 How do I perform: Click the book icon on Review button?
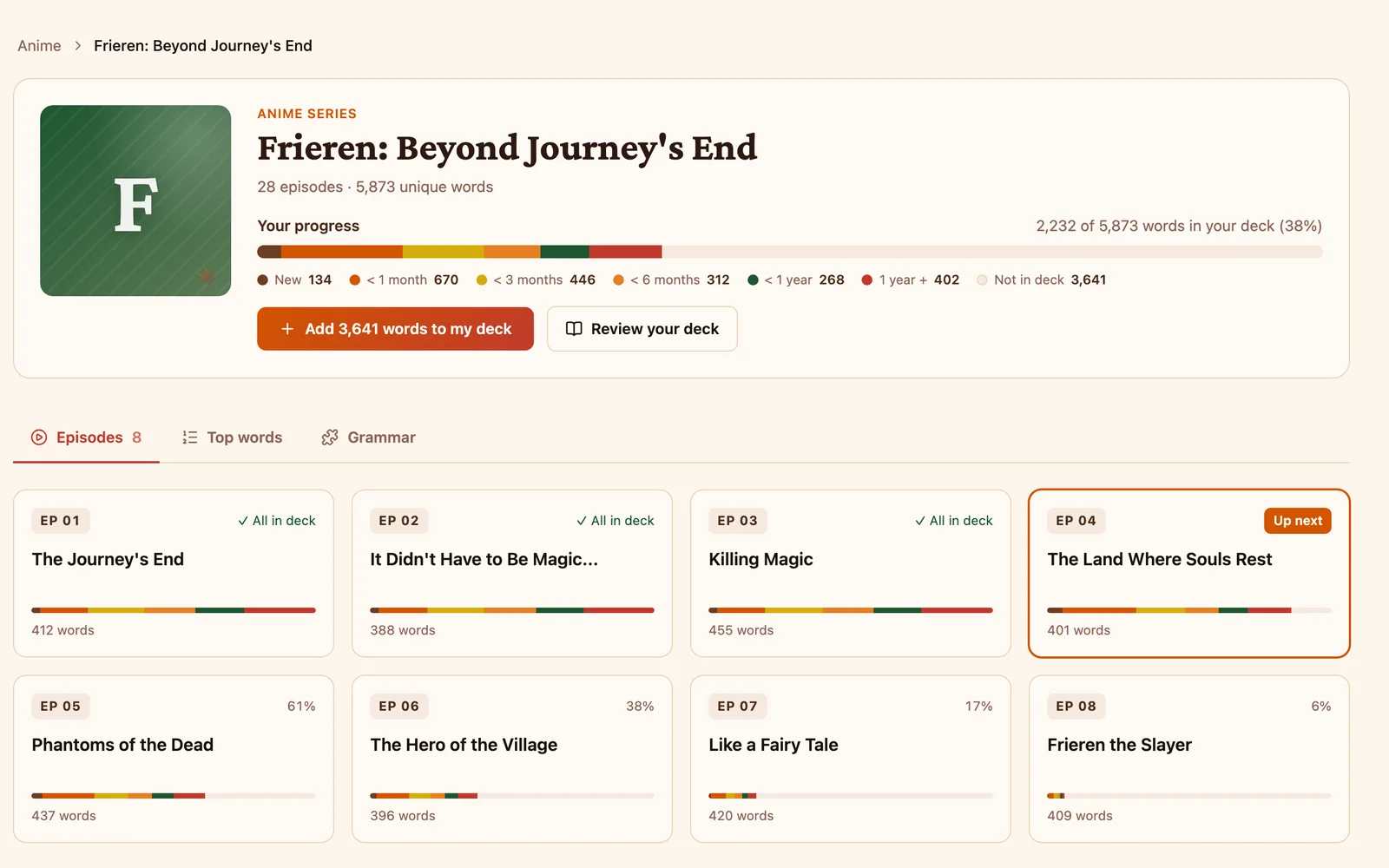click(574, 329)
